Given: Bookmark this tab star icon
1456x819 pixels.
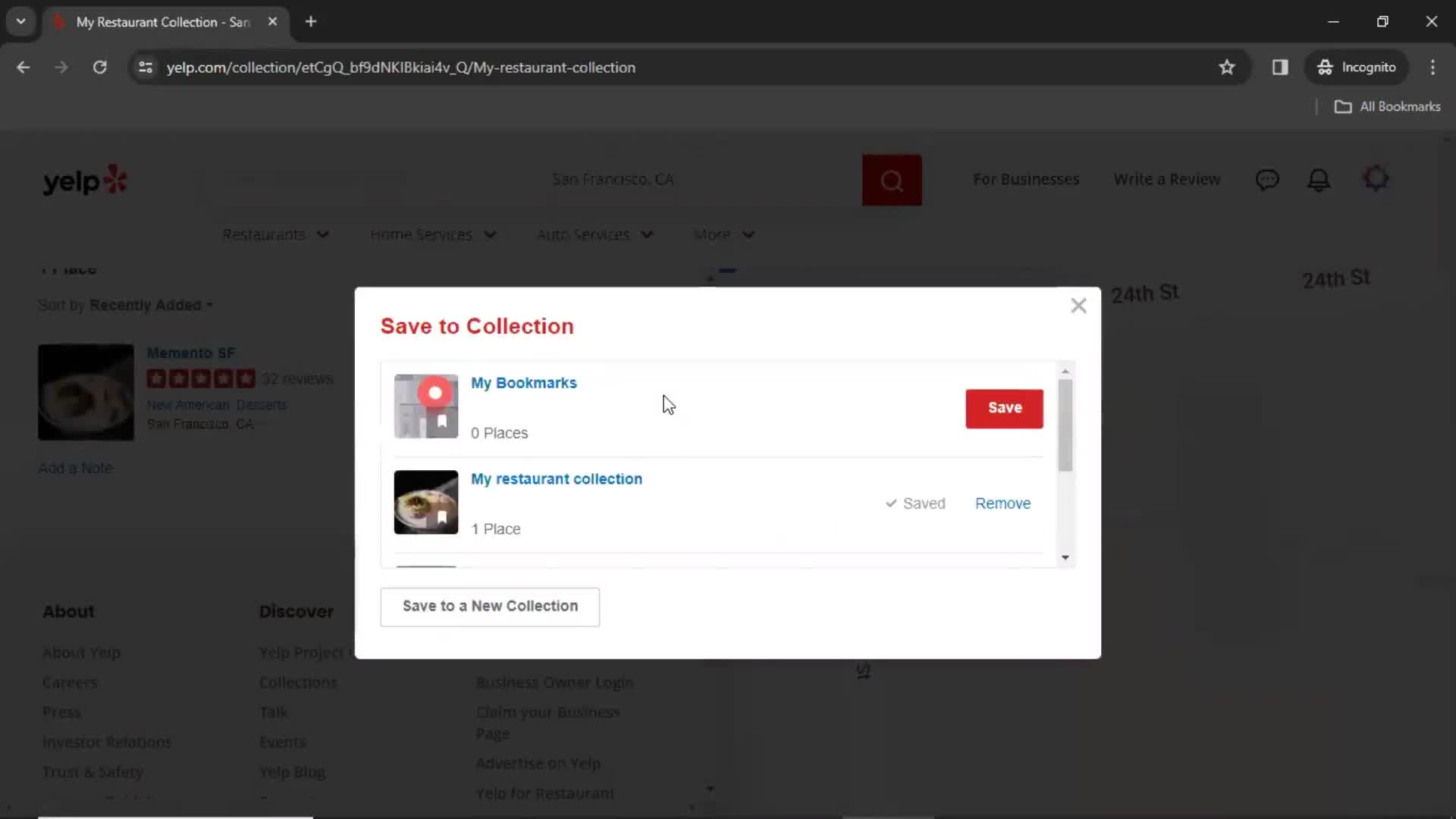Looking at the screenshot, I should (x=1227, y=67).
